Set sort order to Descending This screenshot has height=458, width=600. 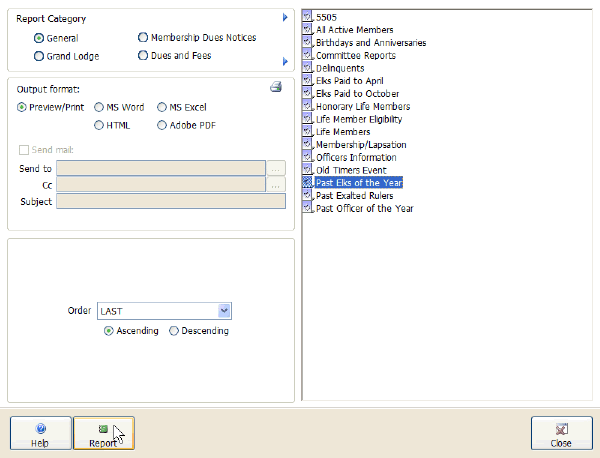click(174, 331)
